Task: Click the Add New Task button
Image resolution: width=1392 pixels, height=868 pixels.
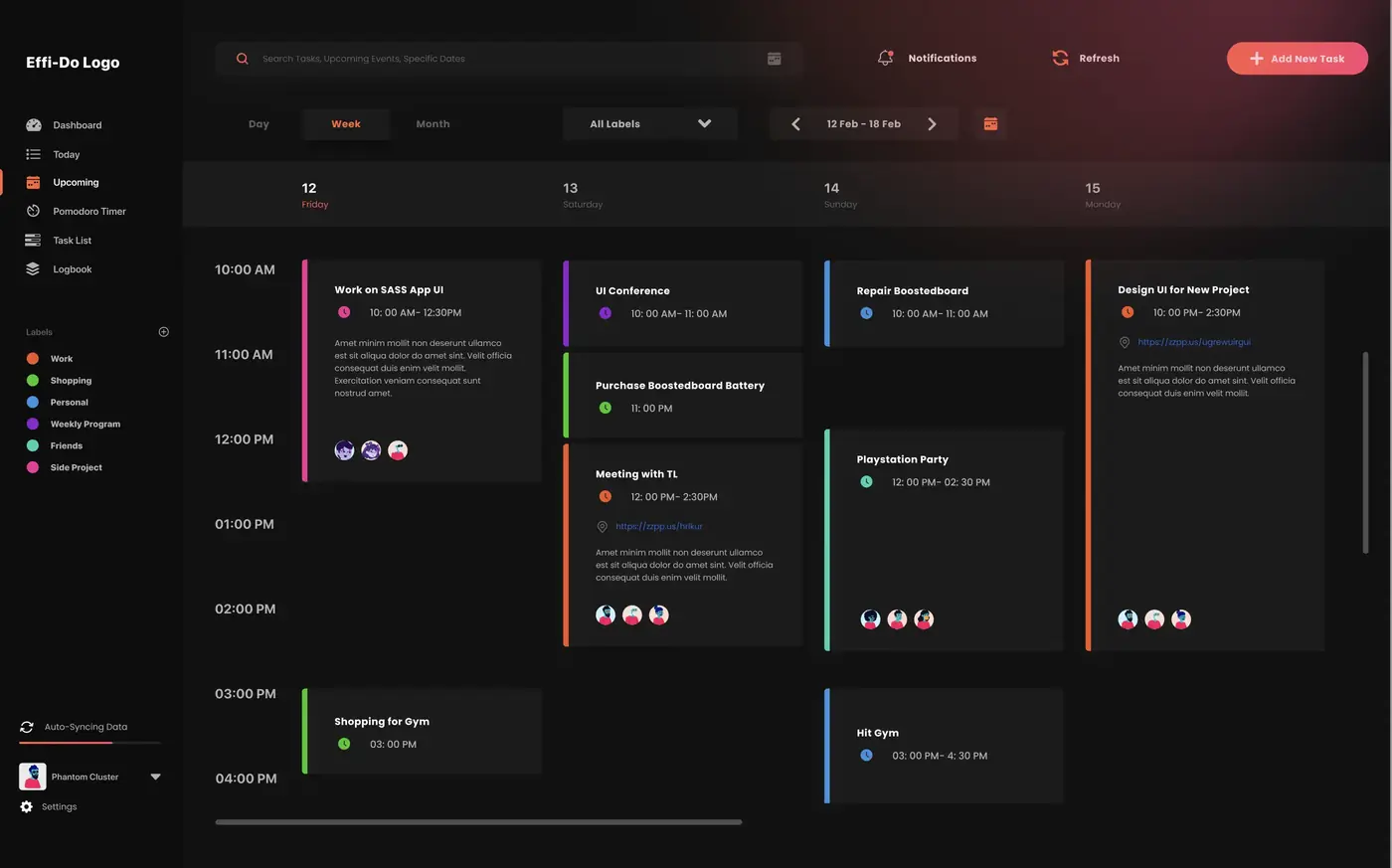Action: click(1298, 59)
